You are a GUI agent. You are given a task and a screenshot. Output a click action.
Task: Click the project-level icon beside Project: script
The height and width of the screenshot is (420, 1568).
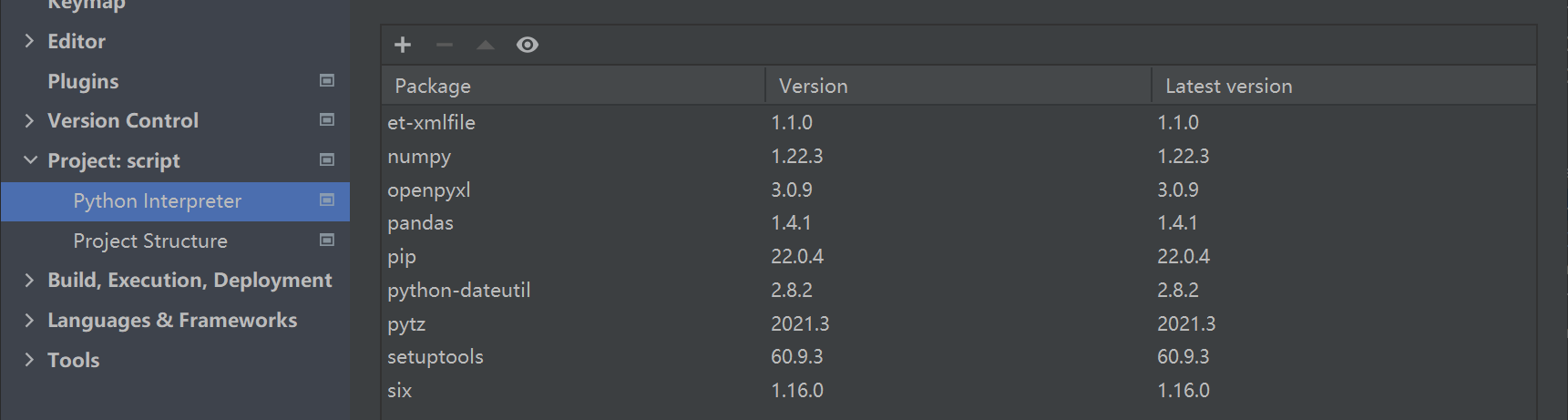click(x=327, y=159)
